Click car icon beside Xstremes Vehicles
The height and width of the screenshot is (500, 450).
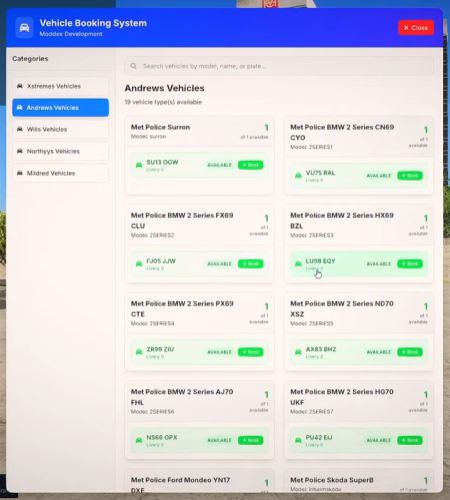(x=20, y=86)
